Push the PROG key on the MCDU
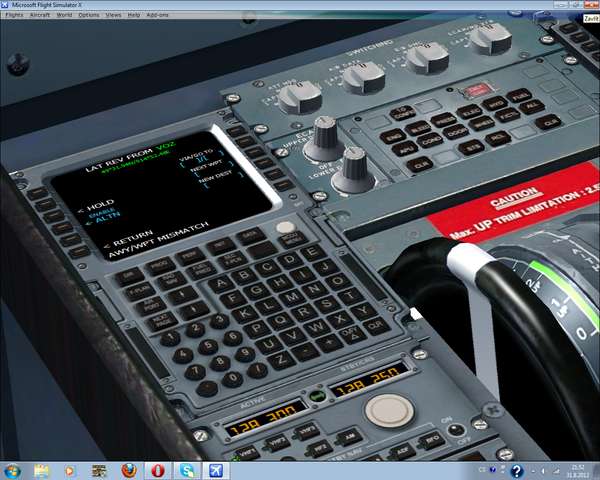The width and height of the screenshot is (600, 480). (160, 266)
